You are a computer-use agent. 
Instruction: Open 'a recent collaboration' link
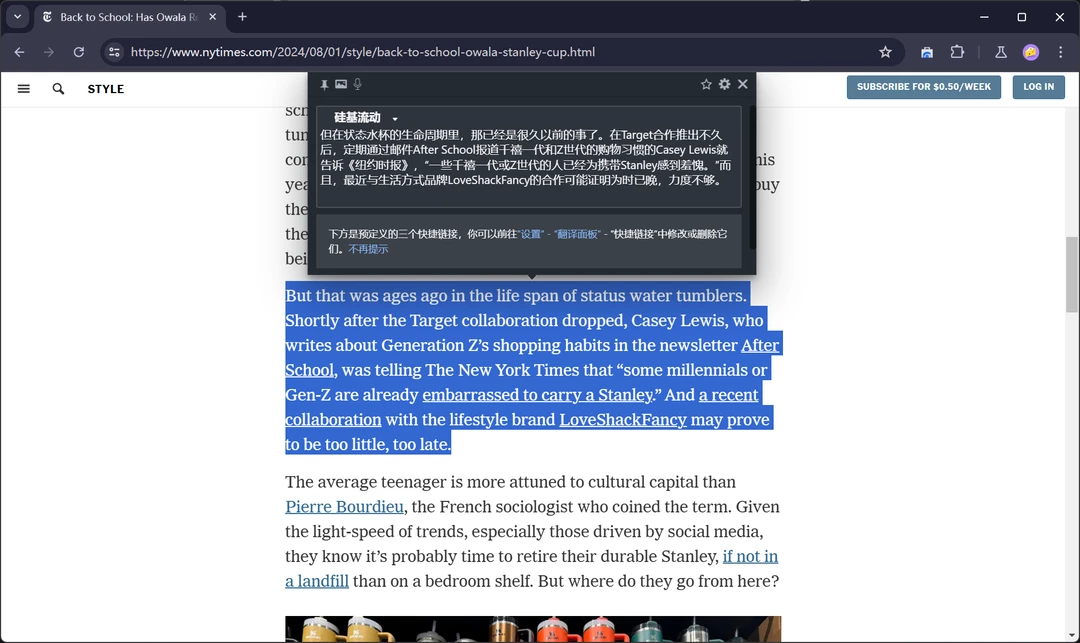[x=728, y=394]
